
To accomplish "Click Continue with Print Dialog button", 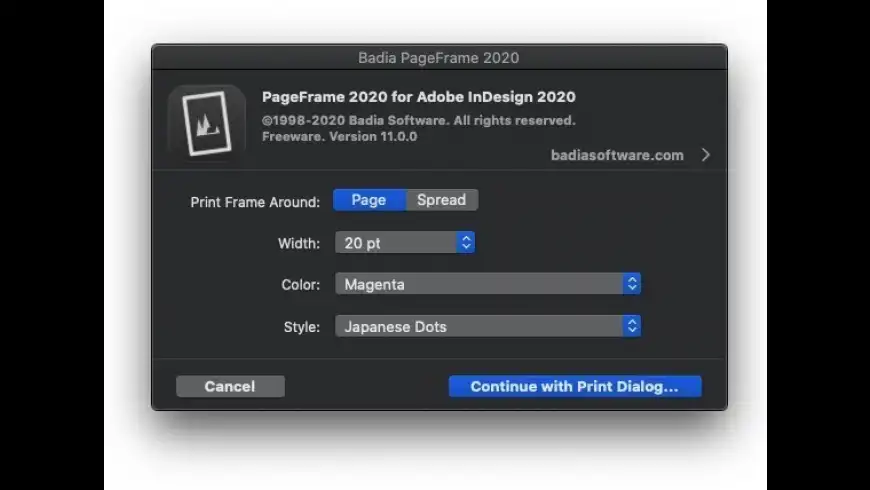I will pos(575,386).
